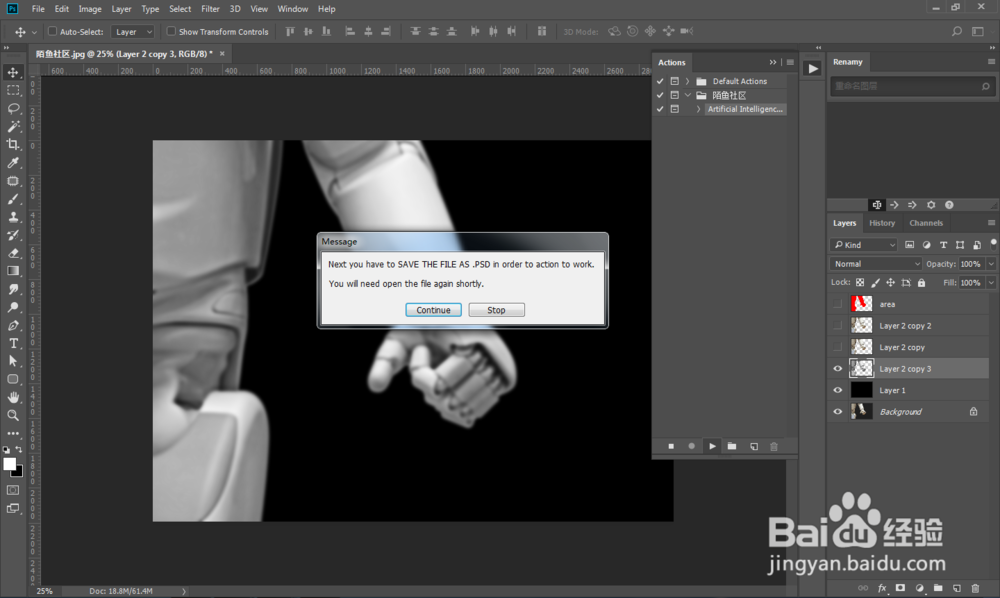Select the Brush tool
The width and height of the screenshot is (1000, 598).
point(13,199)
